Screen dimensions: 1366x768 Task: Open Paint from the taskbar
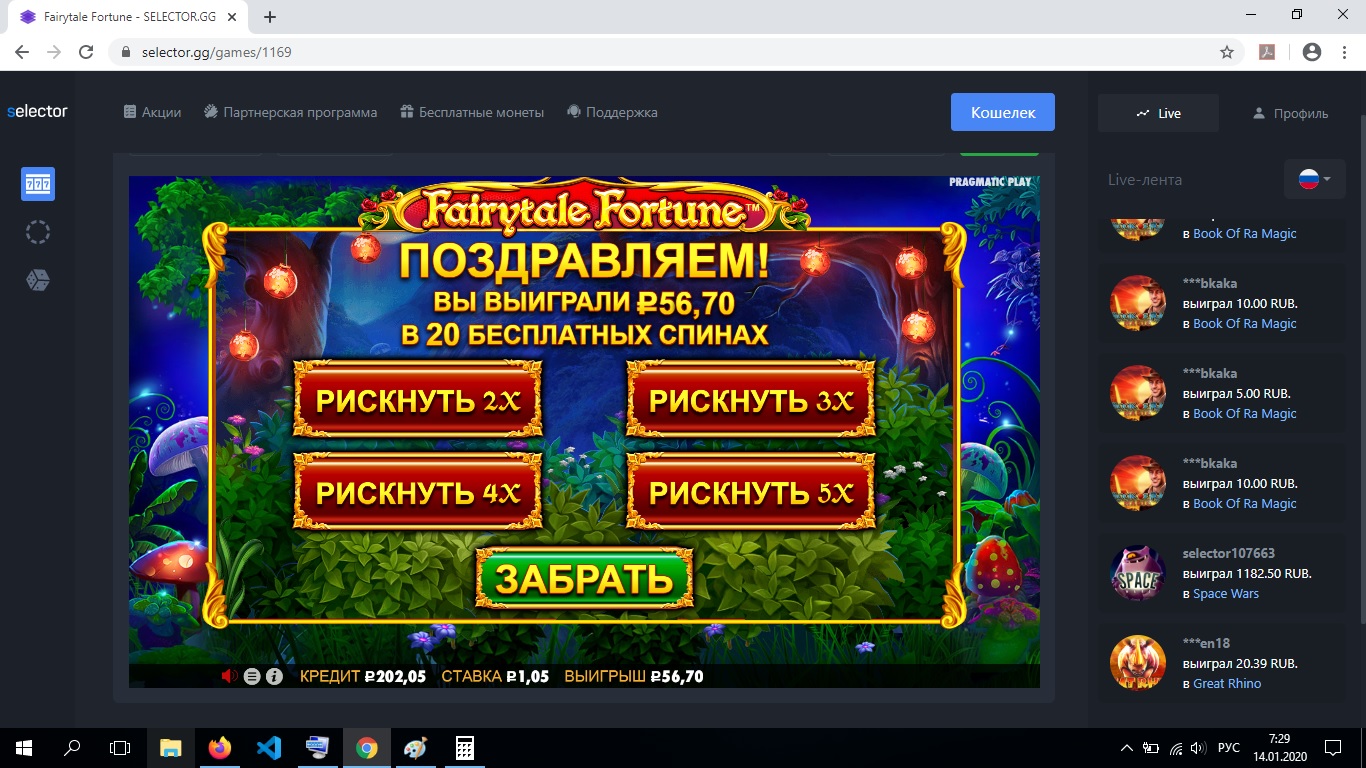click(415, 747)
